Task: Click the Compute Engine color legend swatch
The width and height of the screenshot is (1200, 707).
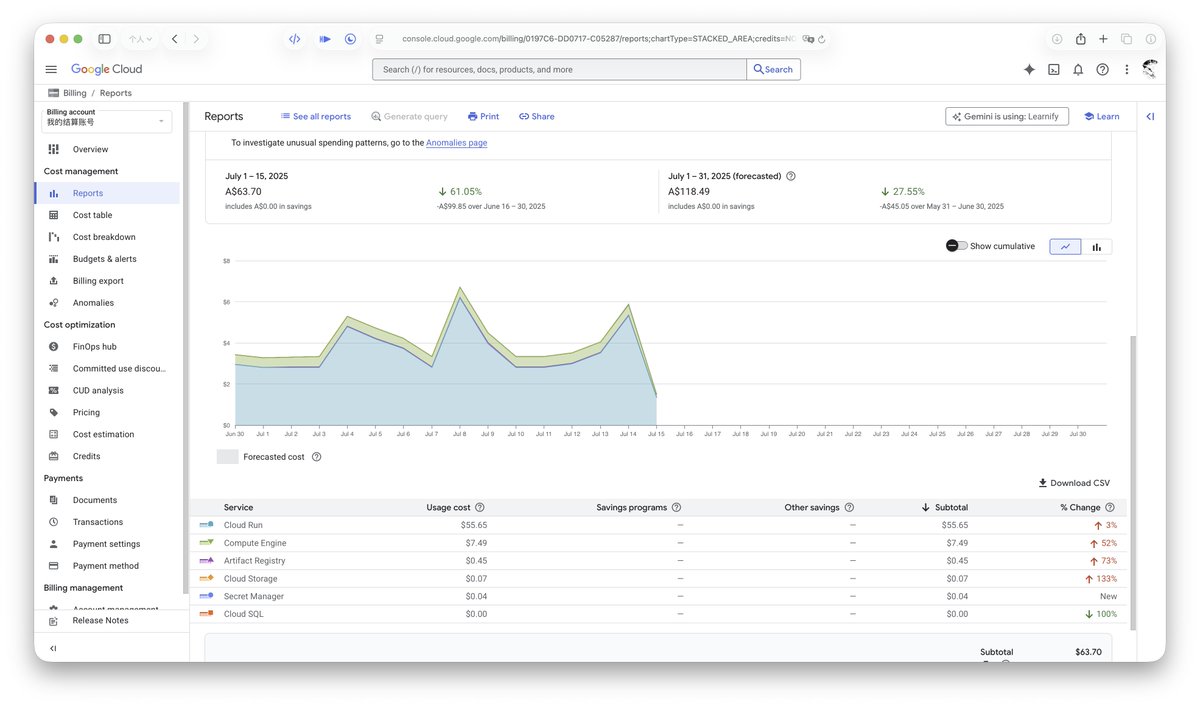Action: click(x=206, y=543)
